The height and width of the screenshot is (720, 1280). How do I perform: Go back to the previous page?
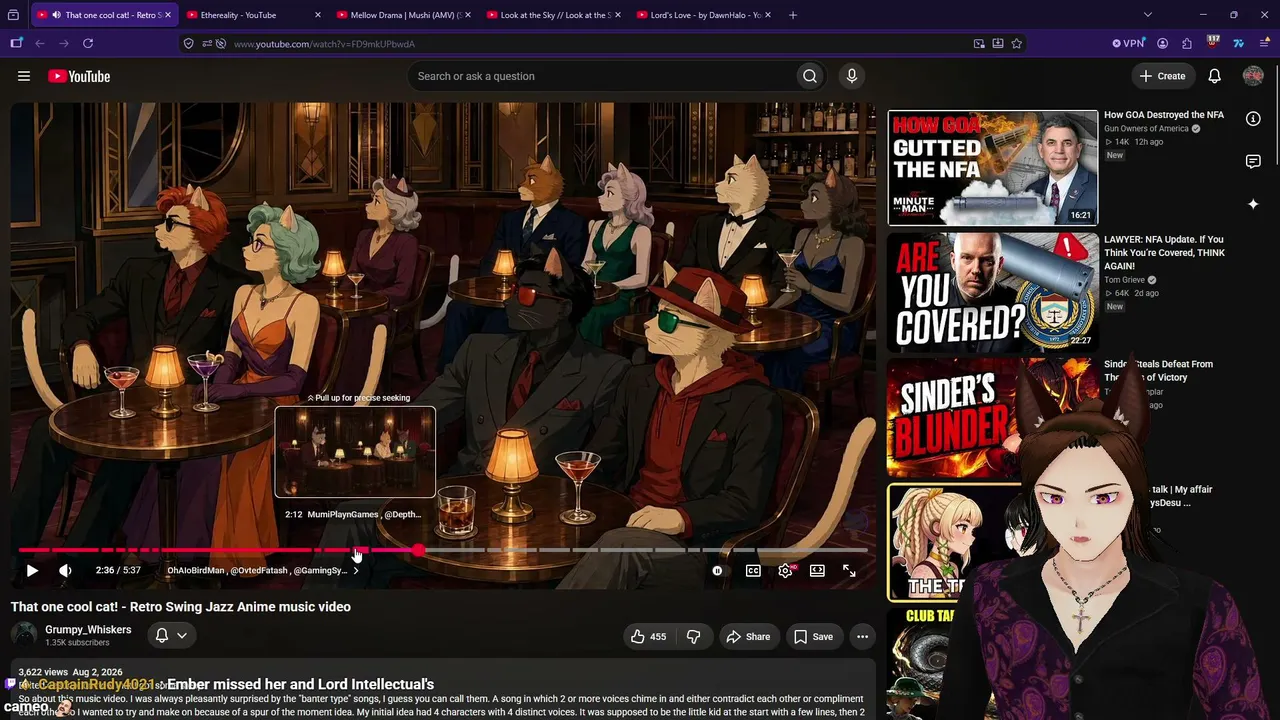coord(40,43)
